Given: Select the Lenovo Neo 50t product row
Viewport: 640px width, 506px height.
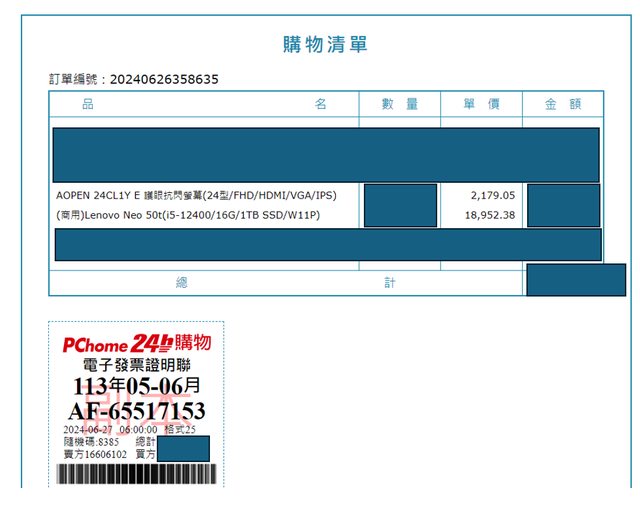Looking at the screenshot, I should coord(188,215).
